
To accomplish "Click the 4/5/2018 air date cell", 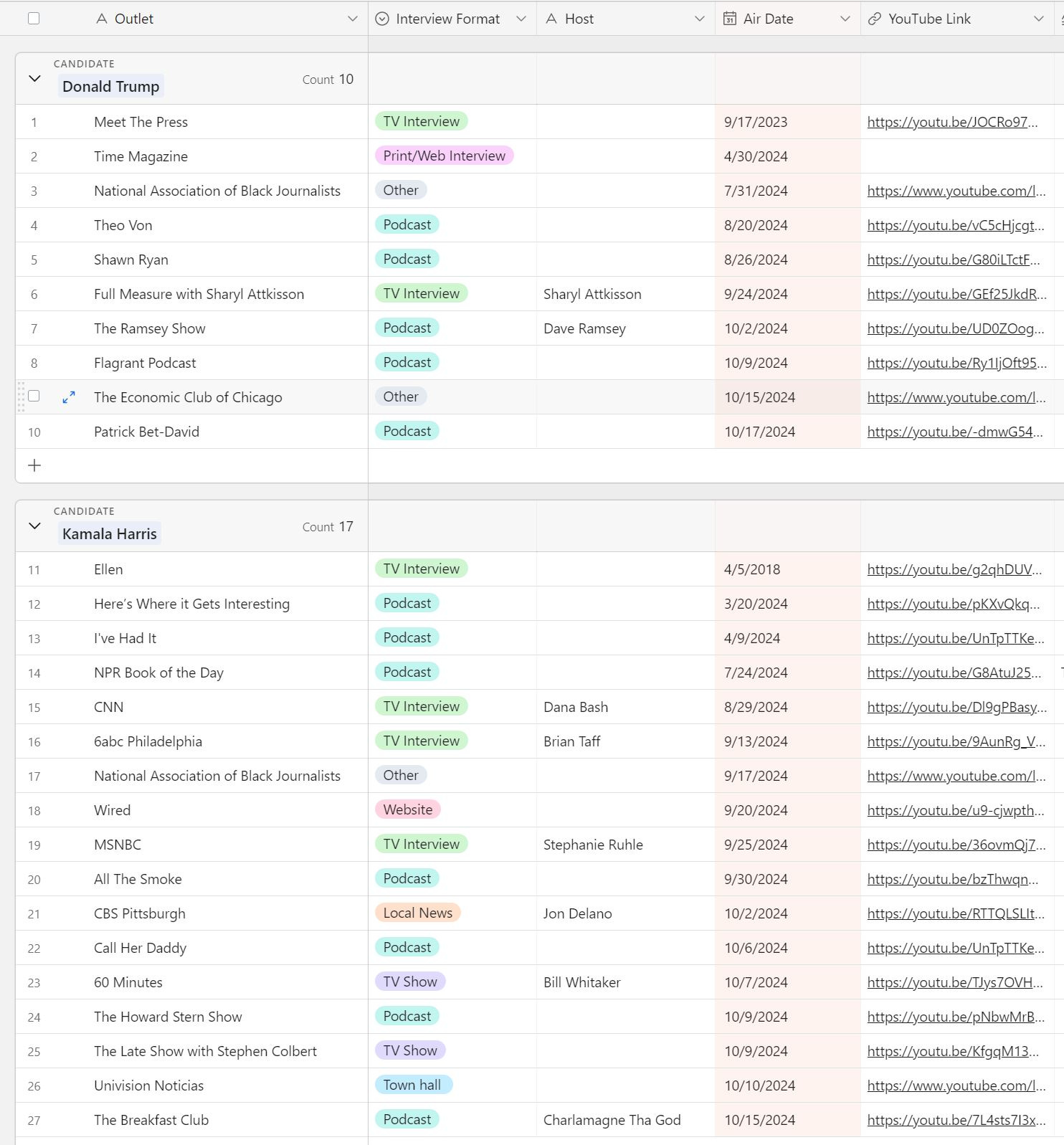I will 788,569.
